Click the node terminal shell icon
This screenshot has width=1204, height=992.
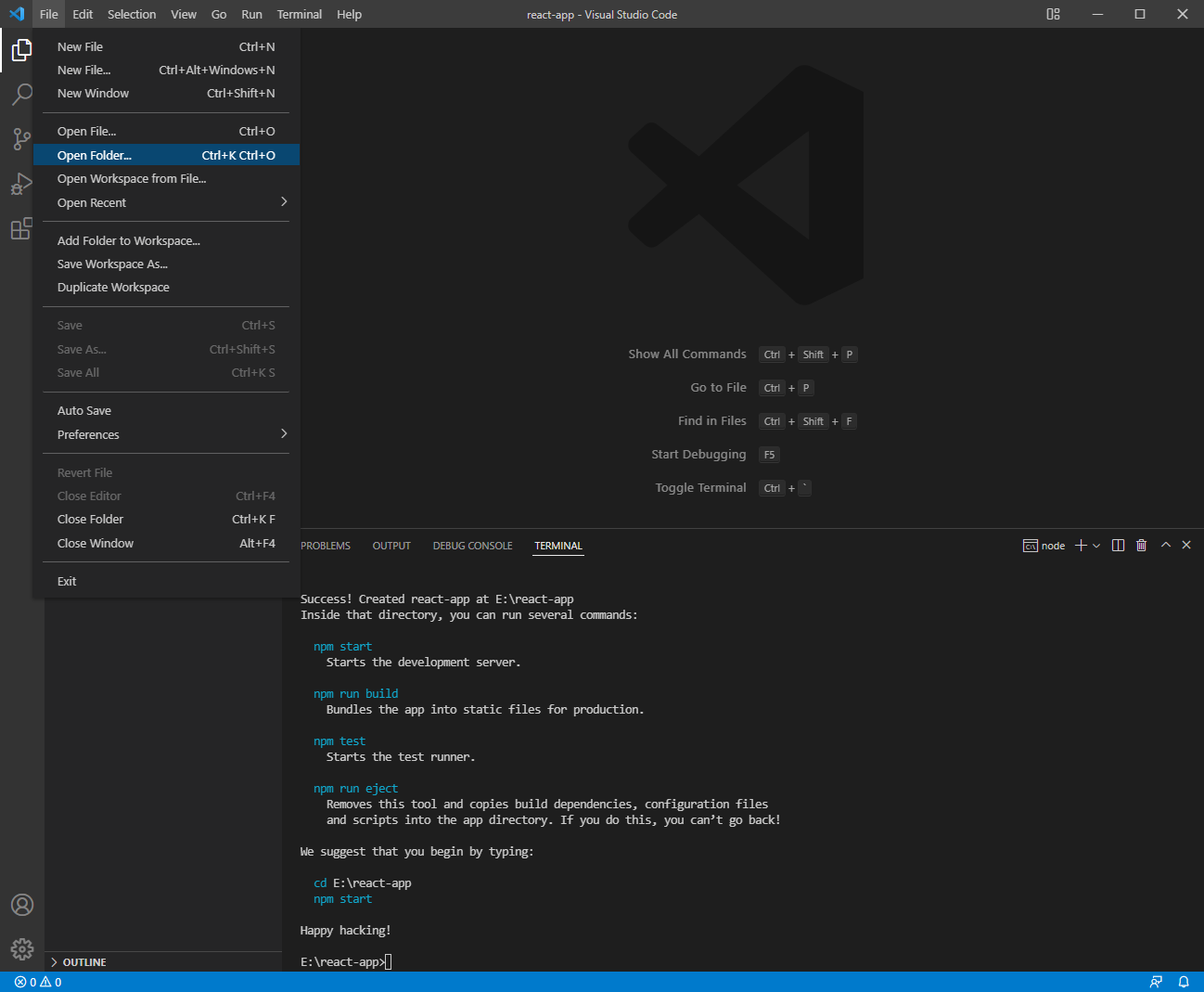point(1031,546)
